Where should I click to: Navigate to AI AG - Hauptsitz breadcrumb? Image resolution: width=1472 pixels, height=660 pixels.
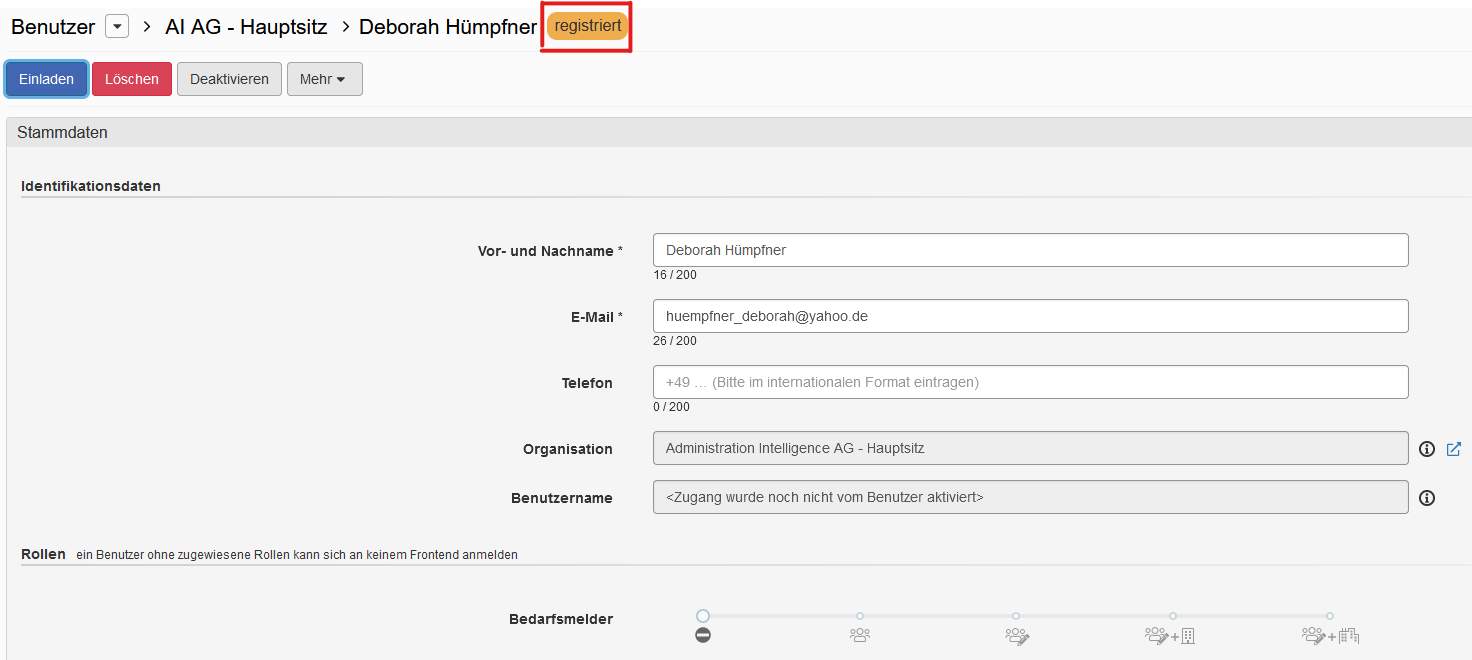pos(246,27)
